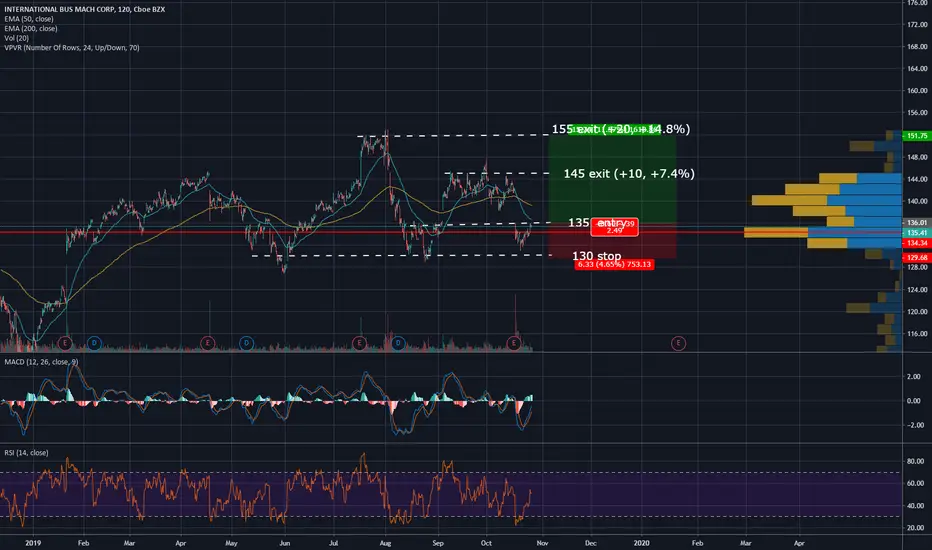The height and width of the screenshot is (550, 932).
Task: Click the 160.00 price axis value
Action: click(918, 90)
